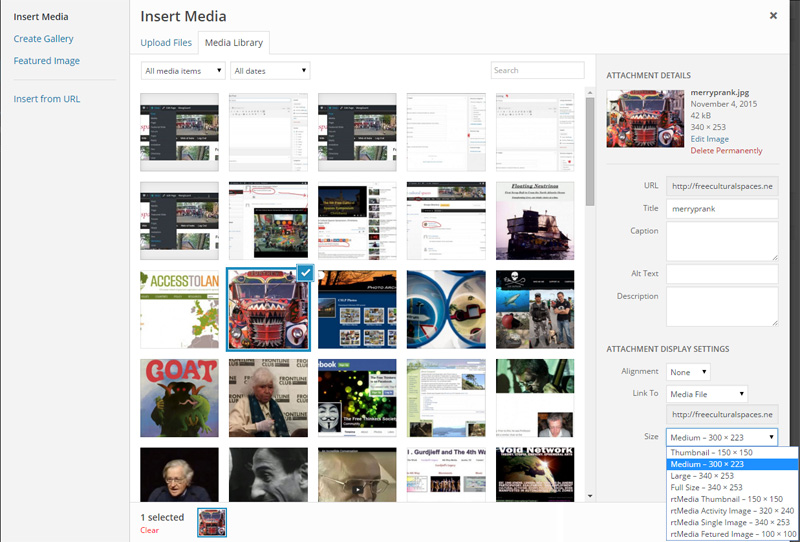Click the Floating Neutrinos thumbnail
Image resolution: width=800 pixels, height=542 pixels.
point(535,221)
